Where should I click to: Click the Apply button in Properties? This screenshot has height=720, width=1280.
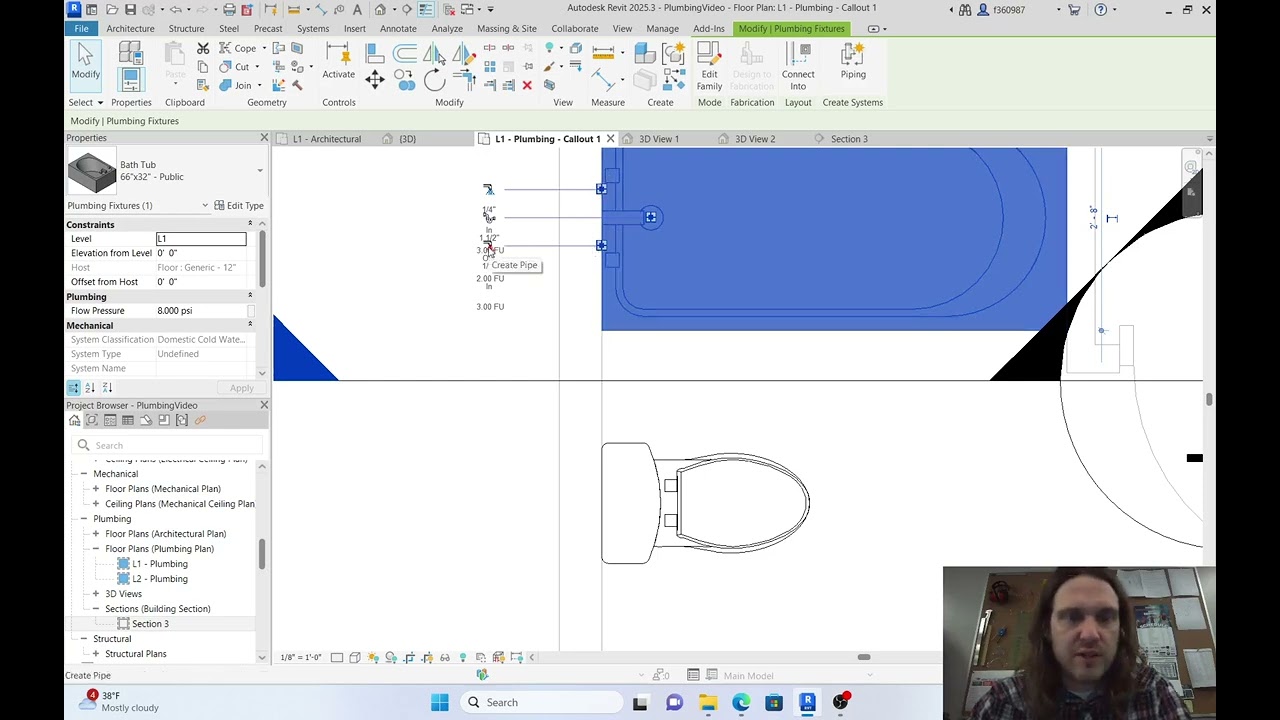(x=242, y=388)
